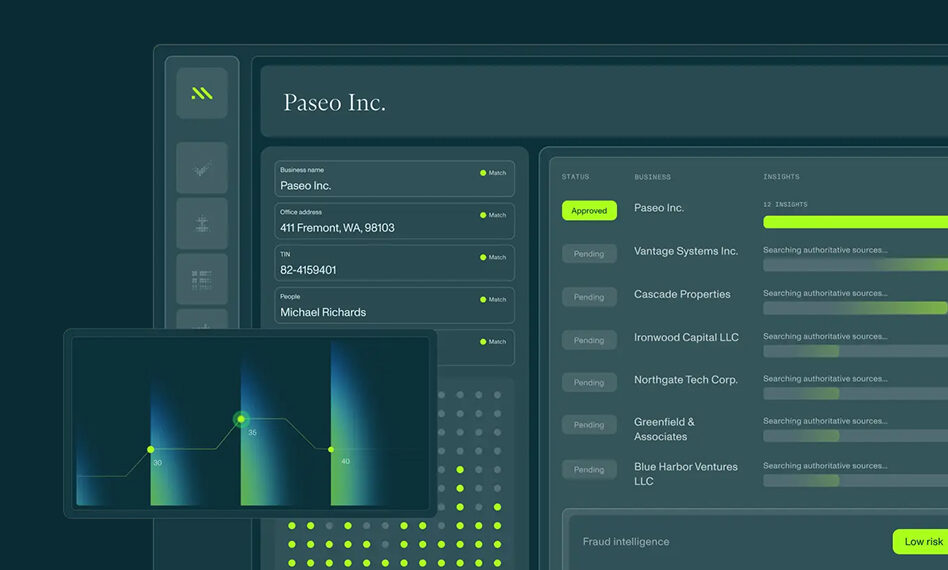Open the list grid sidebar icon
Screen dimensions: 948x570
click(202, 279)
